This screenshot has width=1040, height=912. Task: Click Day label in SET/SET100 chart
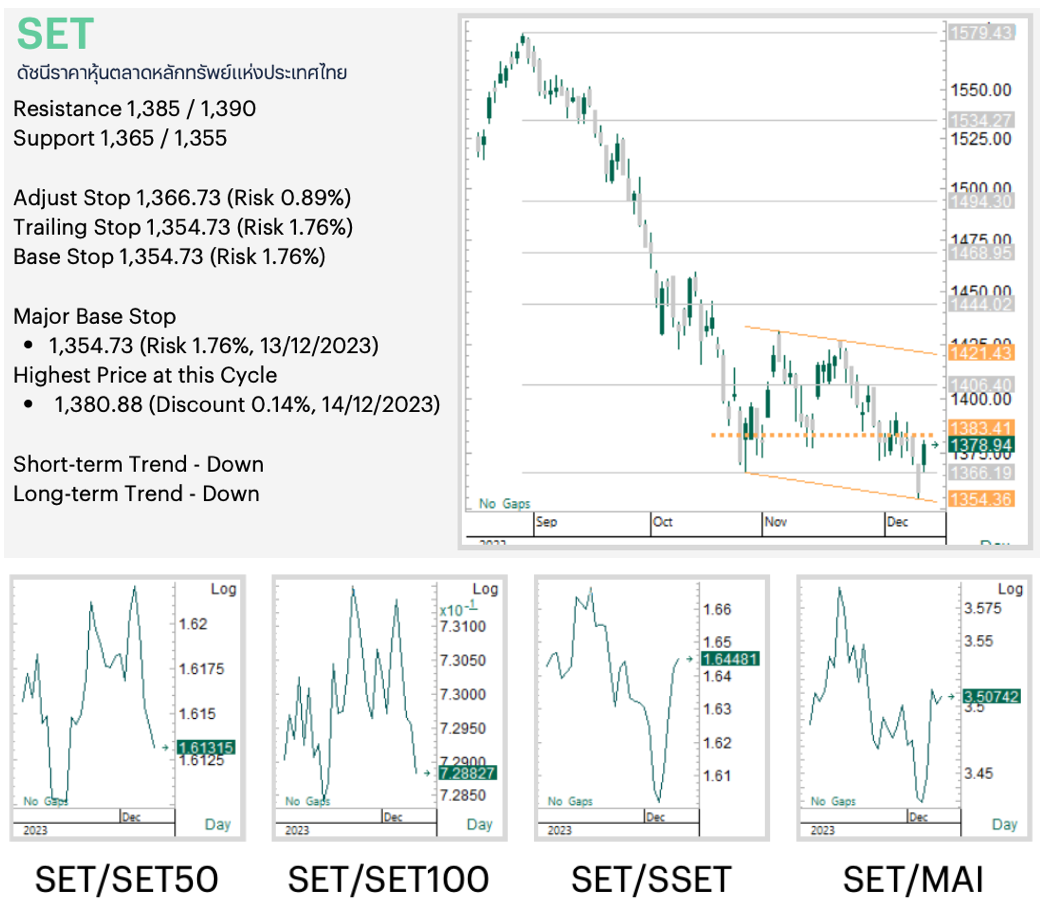pyautogui.click(x=480, y=824)
